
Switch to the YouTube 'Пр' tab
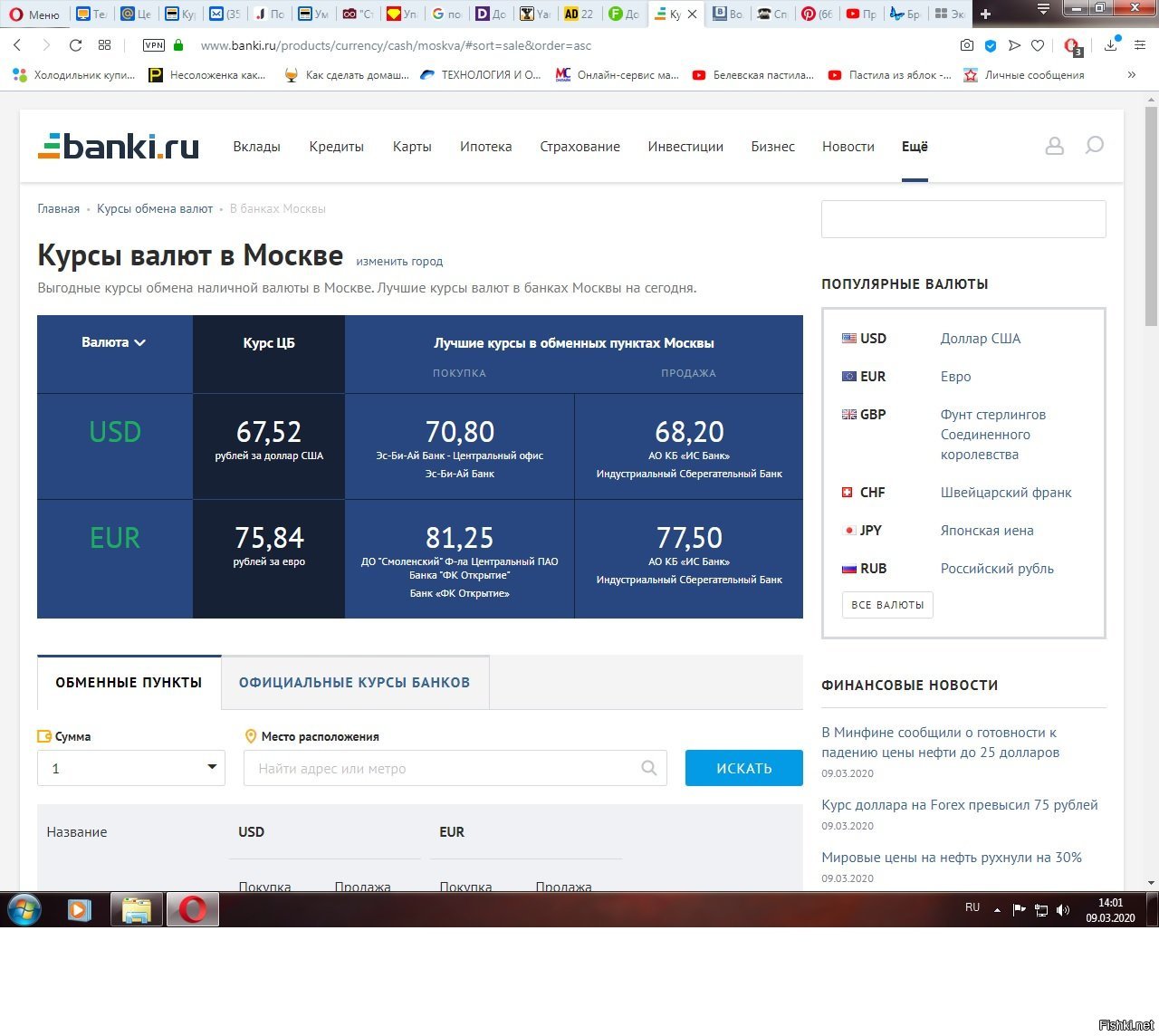click(x=861, y=14)
